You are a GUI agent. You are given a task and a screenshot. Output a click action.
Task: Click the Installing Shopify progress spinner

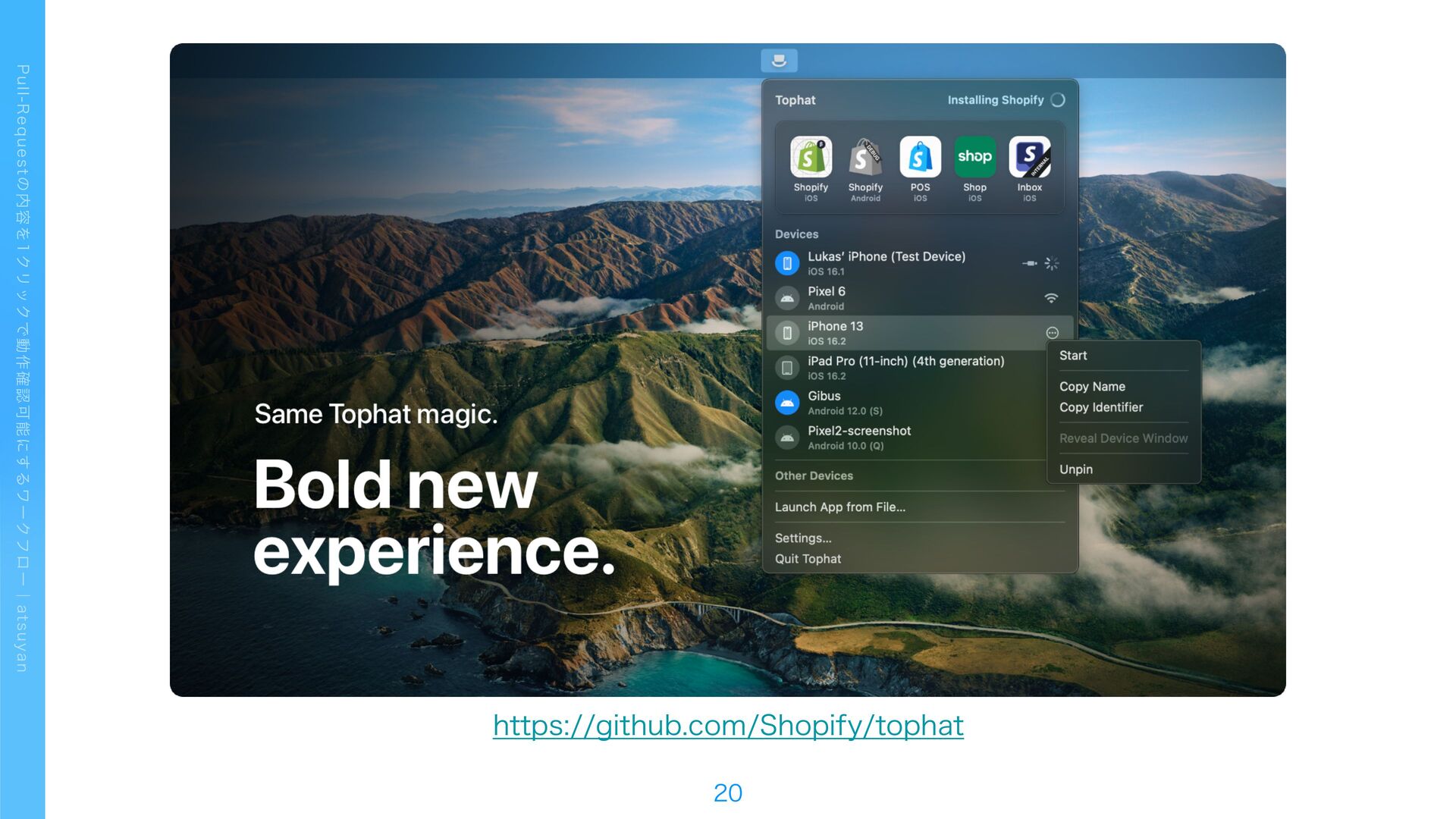(x=1058, y=100)
